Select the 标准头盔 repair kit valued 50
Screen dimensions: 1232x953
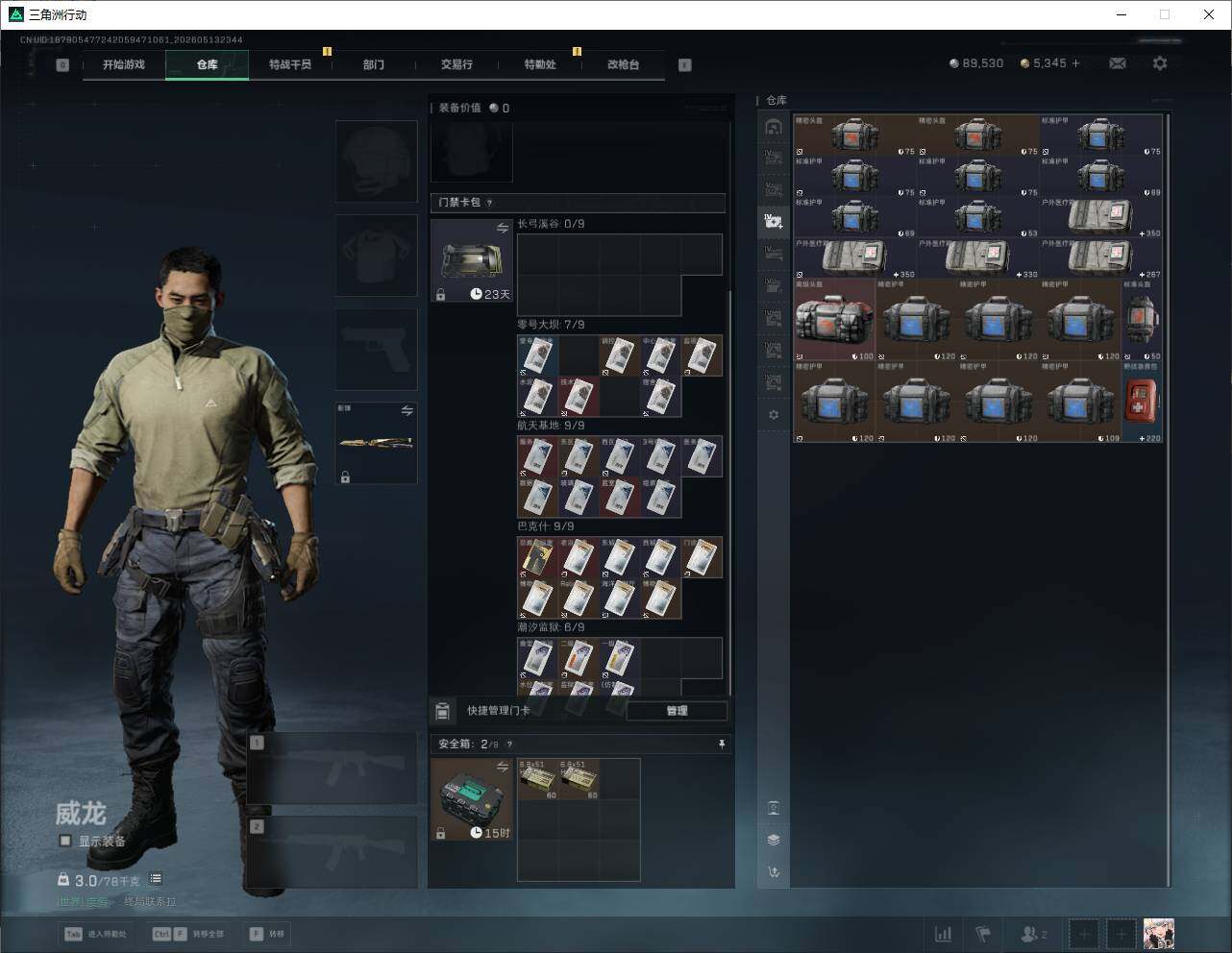coord(1143,320)
